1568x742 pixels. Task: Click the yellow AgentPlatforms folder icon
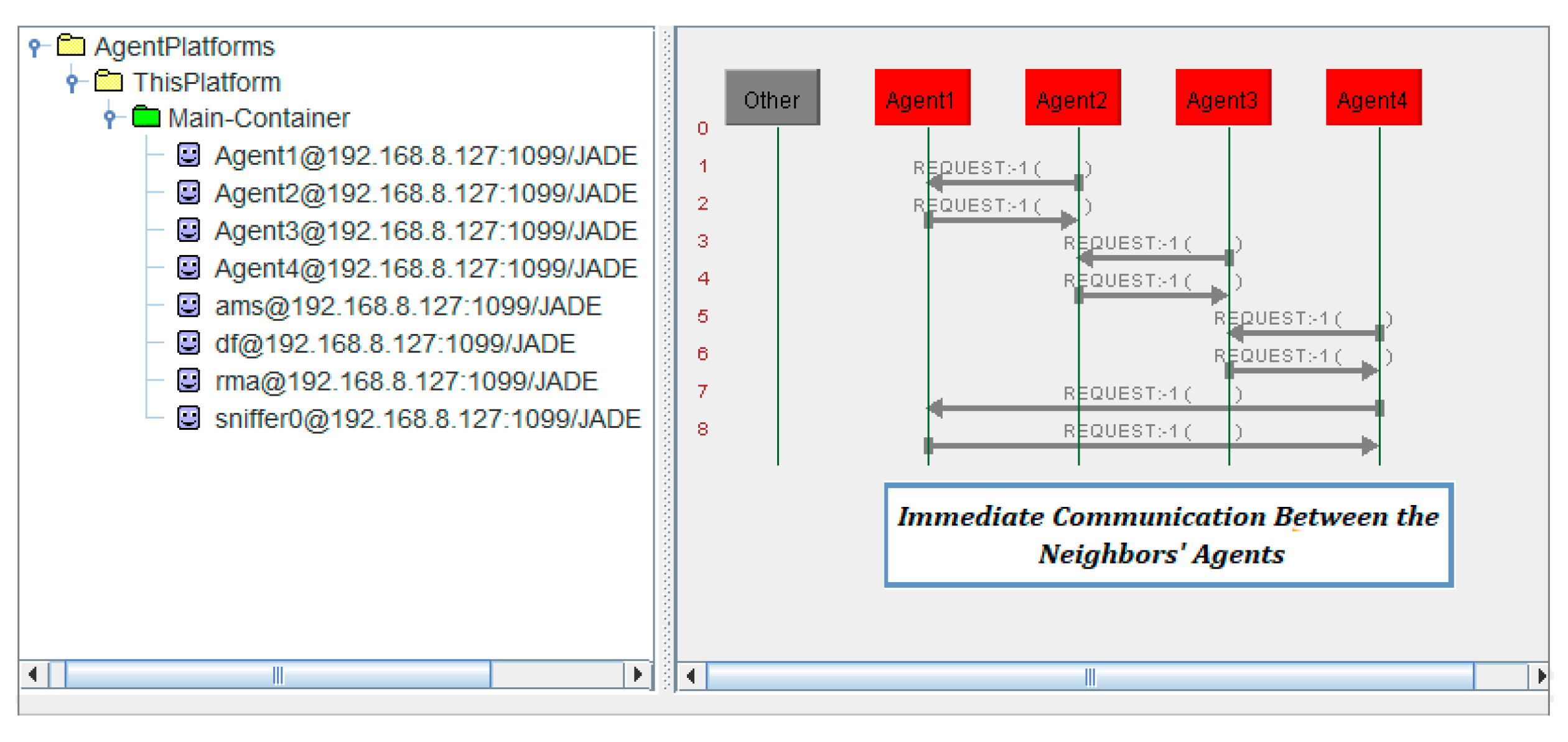click(71, 45)
